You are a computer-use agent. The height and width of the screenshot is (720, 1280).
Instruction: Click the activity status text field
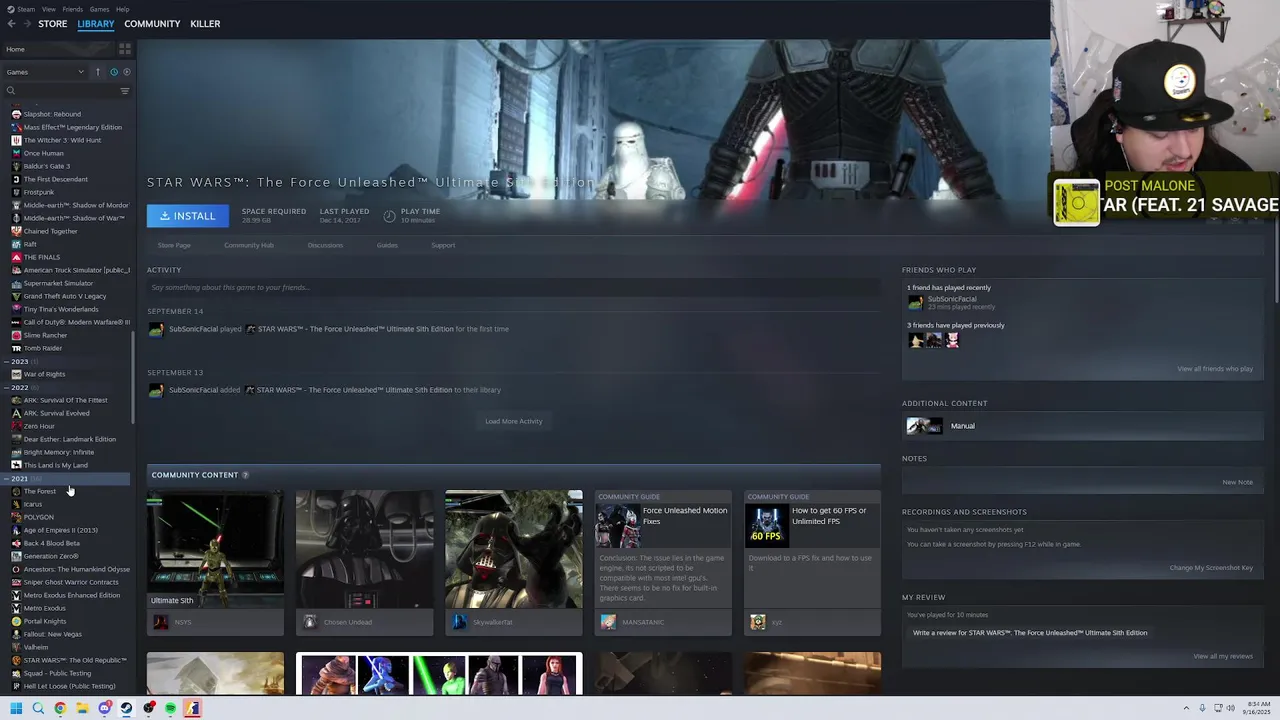pos(514,288)
